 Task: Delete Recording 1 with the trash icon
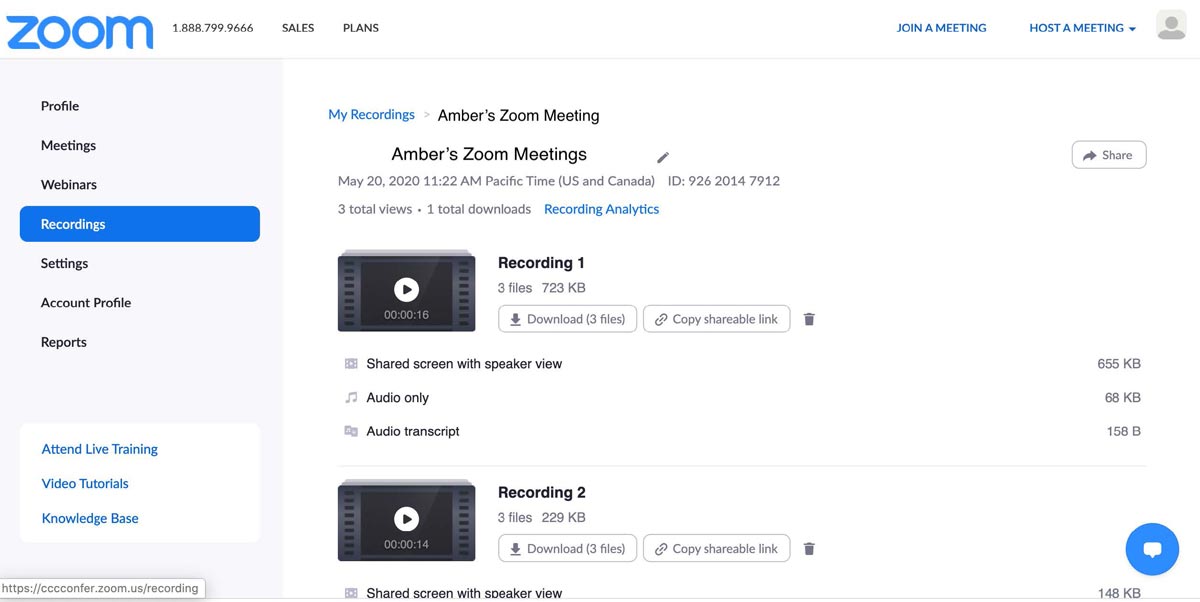[809, 318]
